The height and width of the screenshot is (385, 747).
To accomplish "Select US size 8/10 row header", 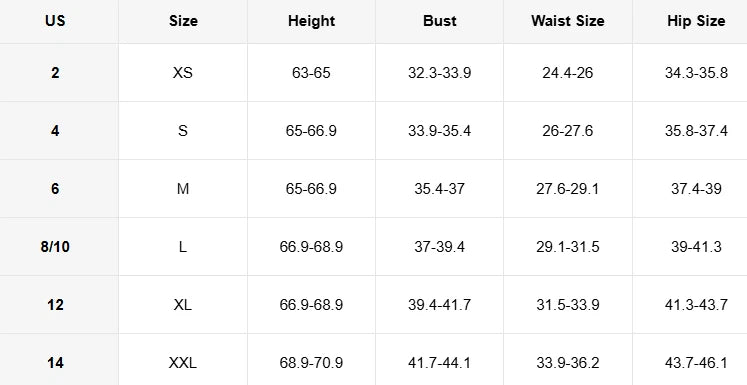I will tap(55, 247).
